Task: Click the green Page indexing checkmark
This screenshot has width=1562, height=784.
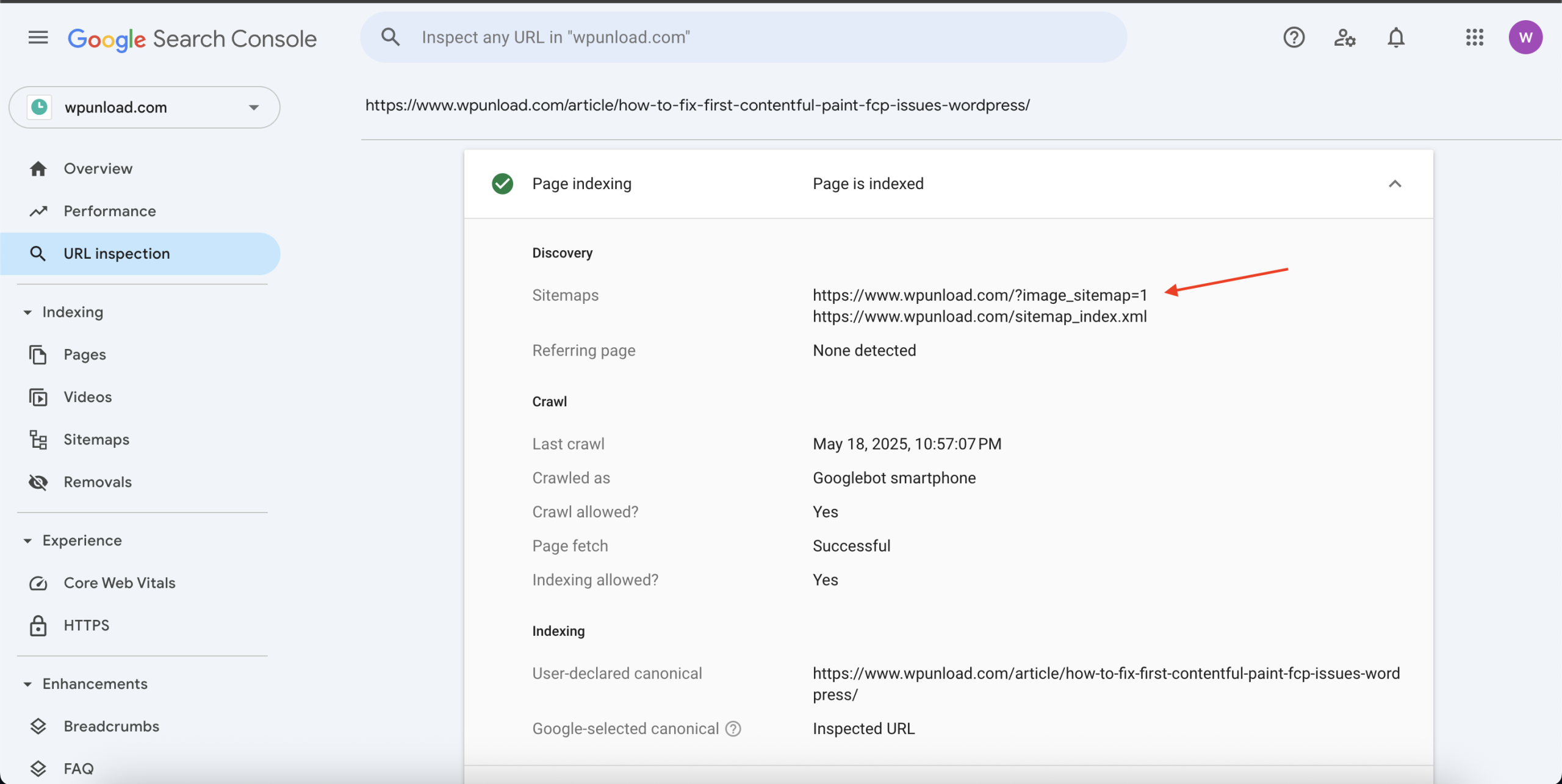Action: pyautogui.click(x=502, y=184)
